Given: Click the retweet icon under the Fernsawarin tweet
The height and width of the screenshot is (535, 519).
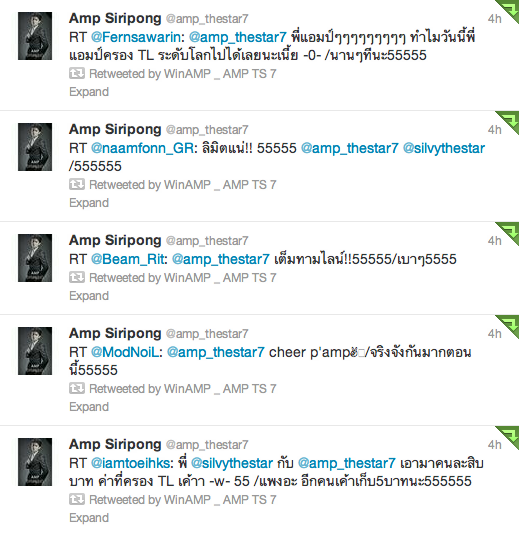Looking at the screenshot, I should 77,73.
